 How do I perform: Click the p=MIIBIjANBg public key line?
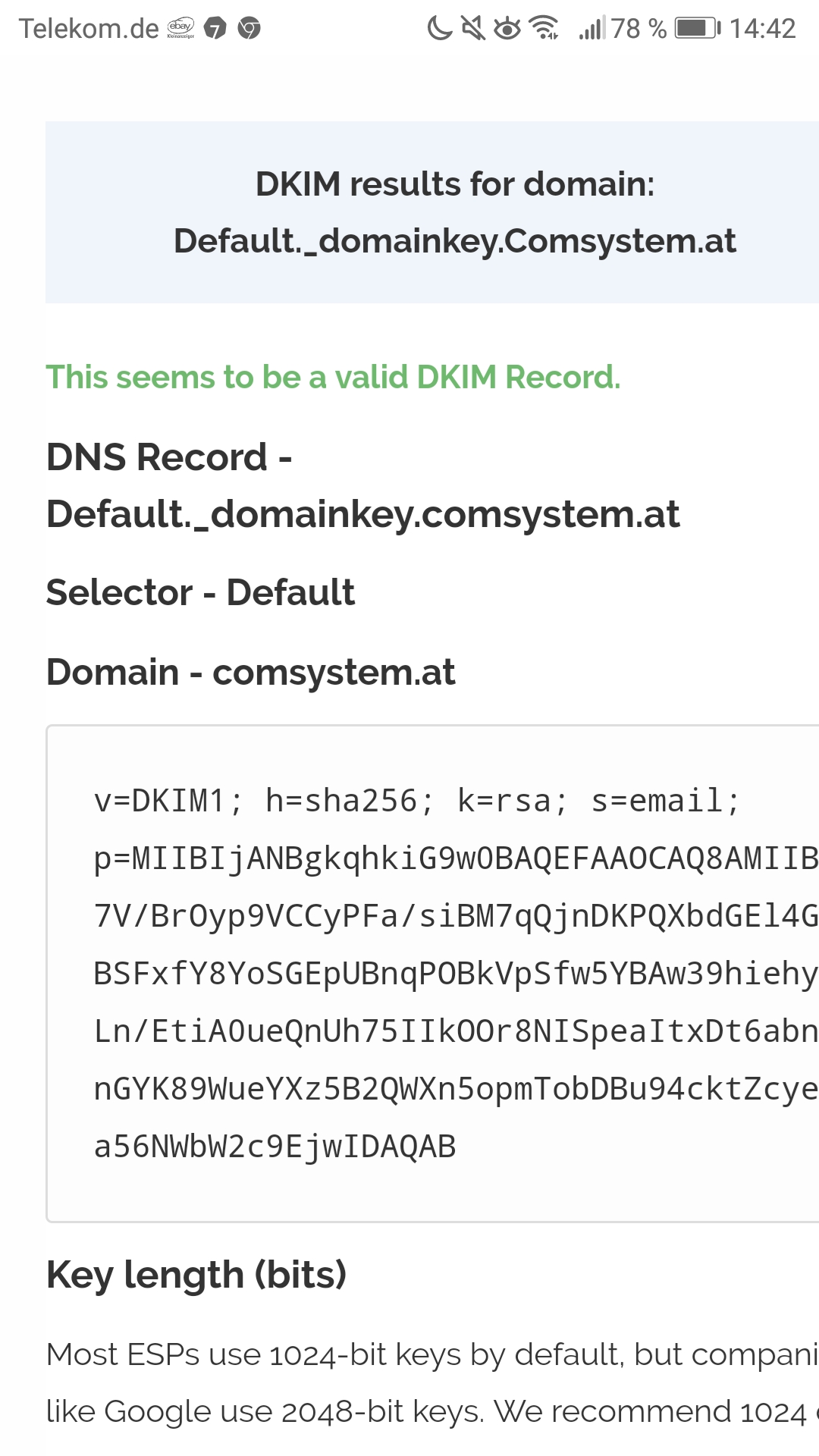coord(455,858)
